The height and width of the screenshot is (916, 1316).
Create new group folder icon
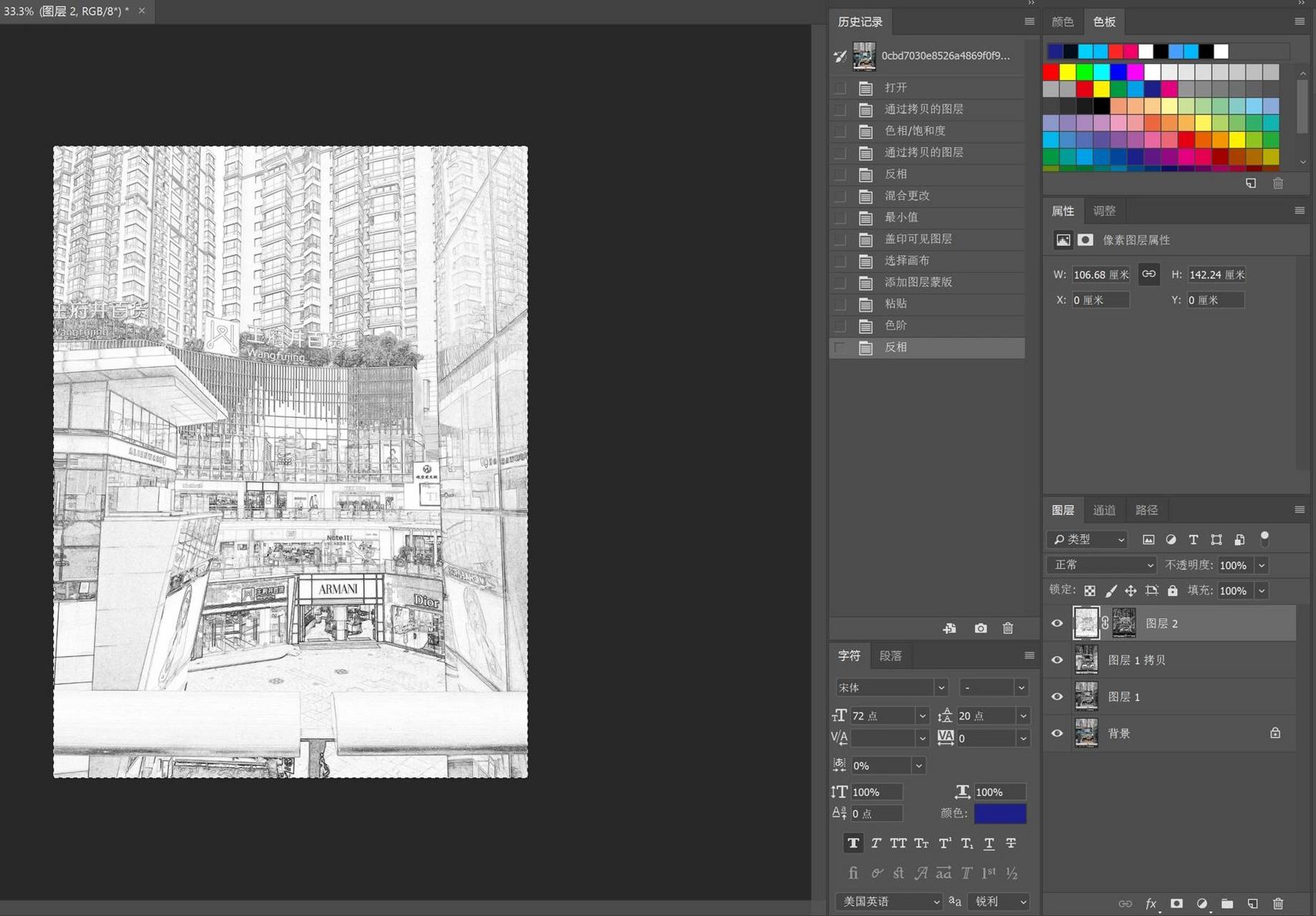click(1227, 904)
